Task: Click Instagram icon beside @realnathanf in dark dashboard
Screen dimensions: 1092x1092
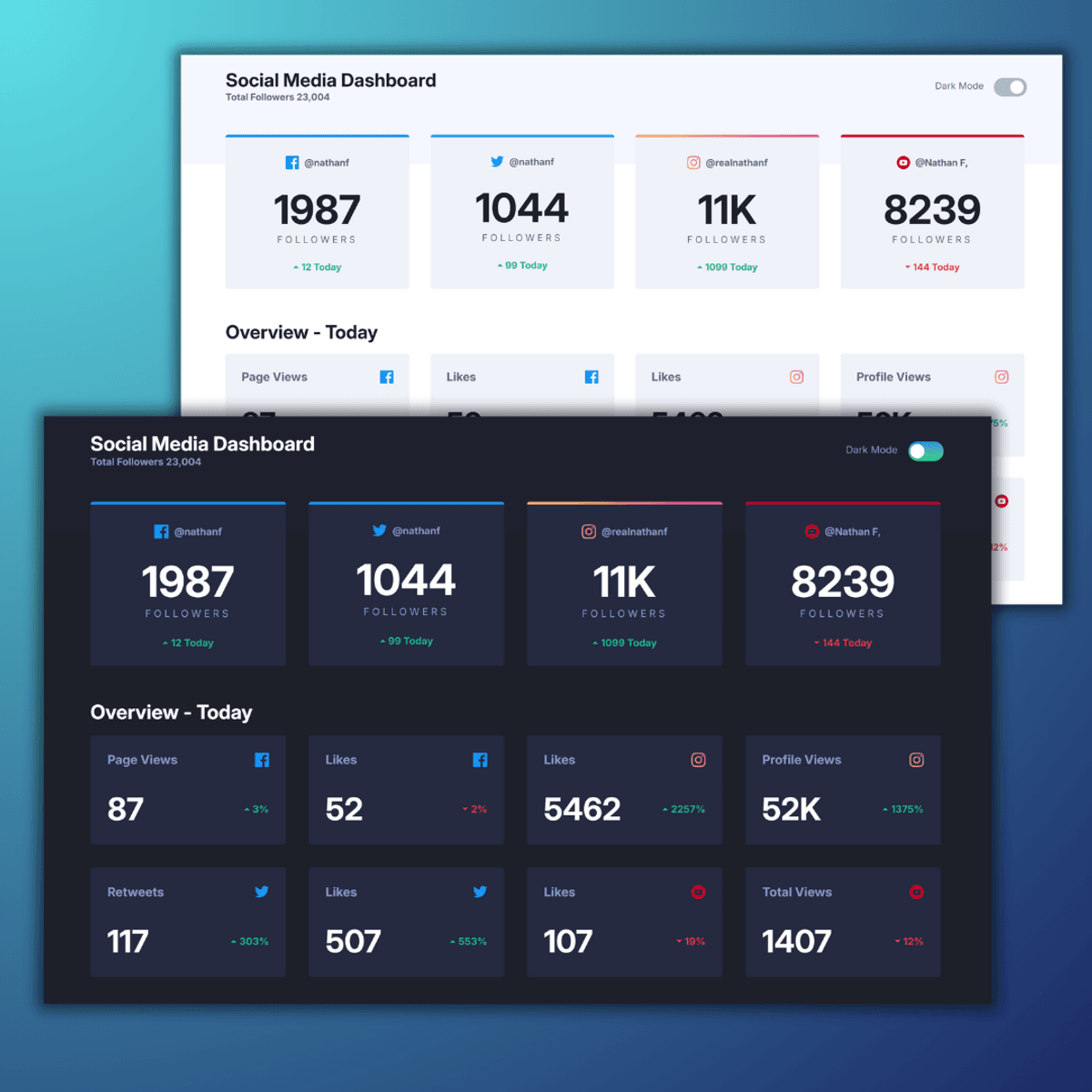Action: (x=589, y=531)
